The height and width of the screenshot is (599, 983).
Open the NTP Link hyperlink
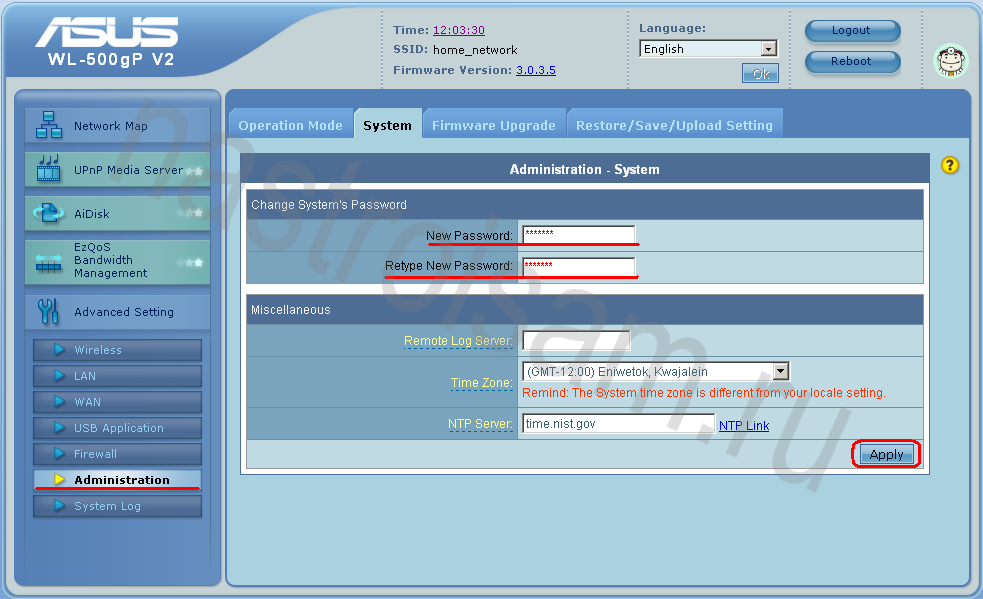pyautogui.click(x=744, y=425)
